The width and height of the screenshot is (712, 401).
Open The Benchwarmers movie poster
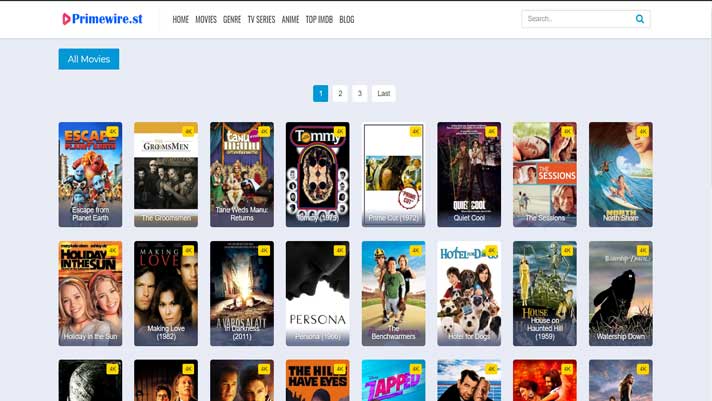click(394, 293)
